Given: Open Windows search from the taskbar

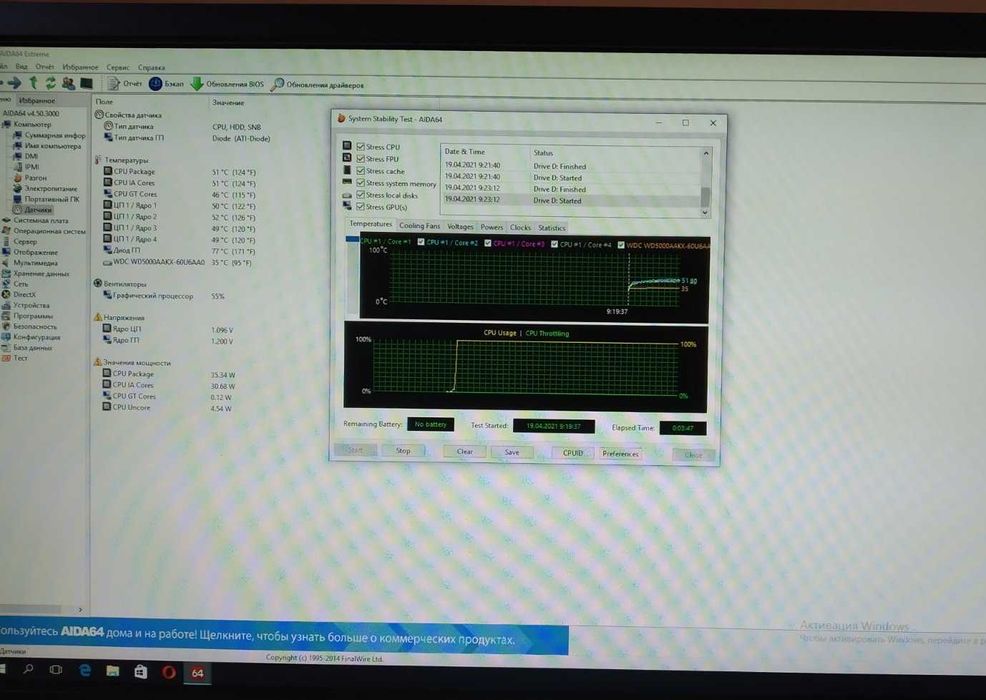Looking at the screenshot, I should coord(28,669).
